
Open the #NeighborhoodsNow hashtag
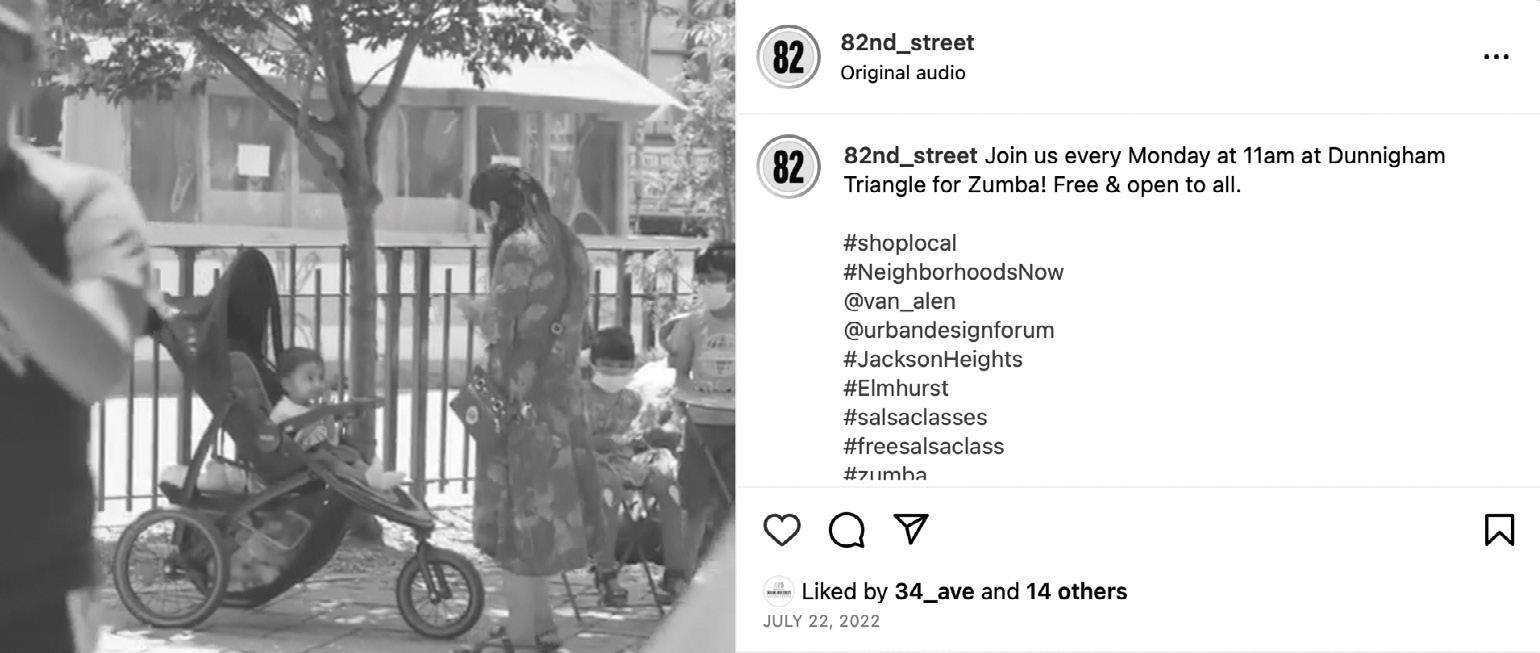coord(954,272)
